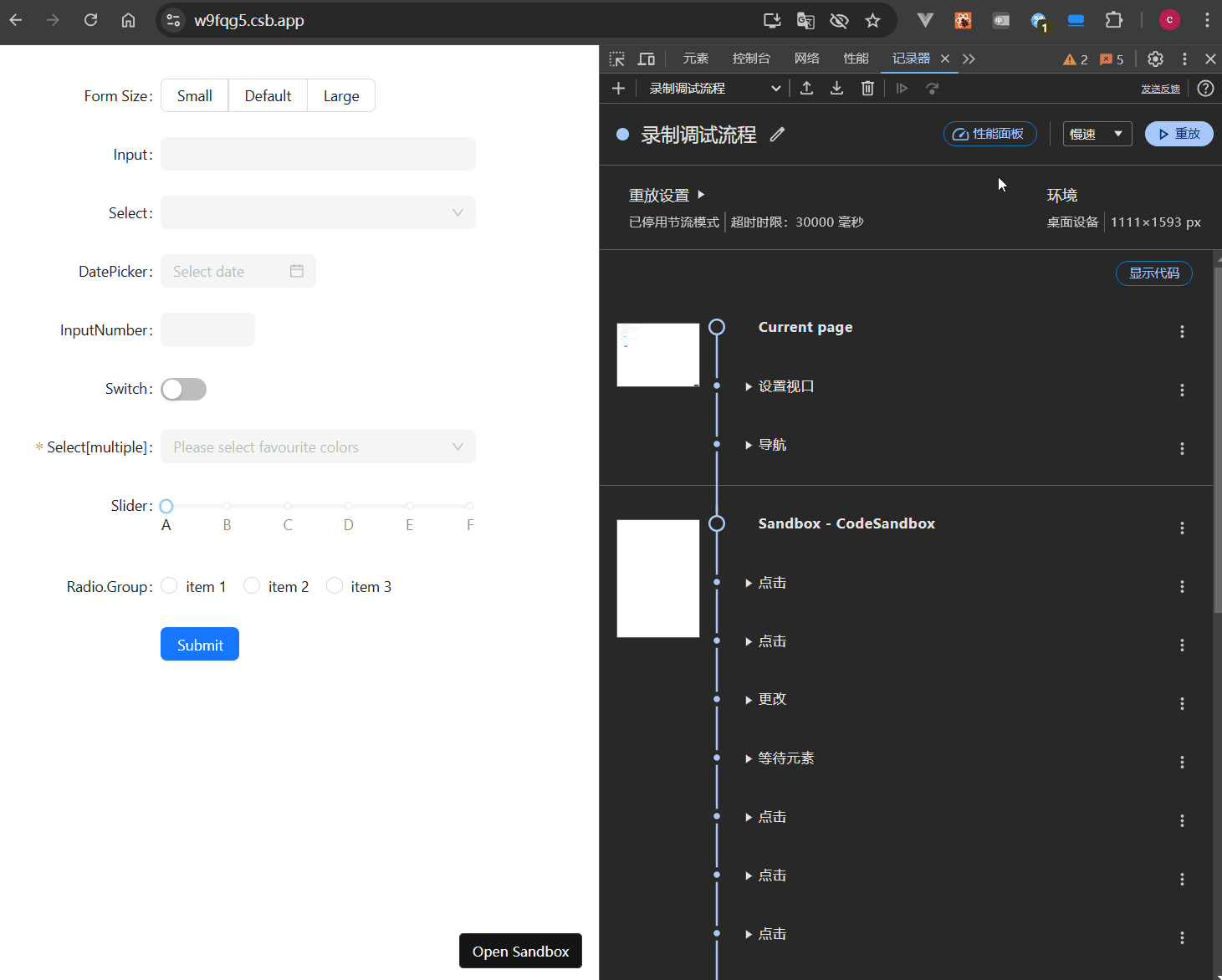
Task: Select the 记录器 DevTools tab
Action: point(911,59)
